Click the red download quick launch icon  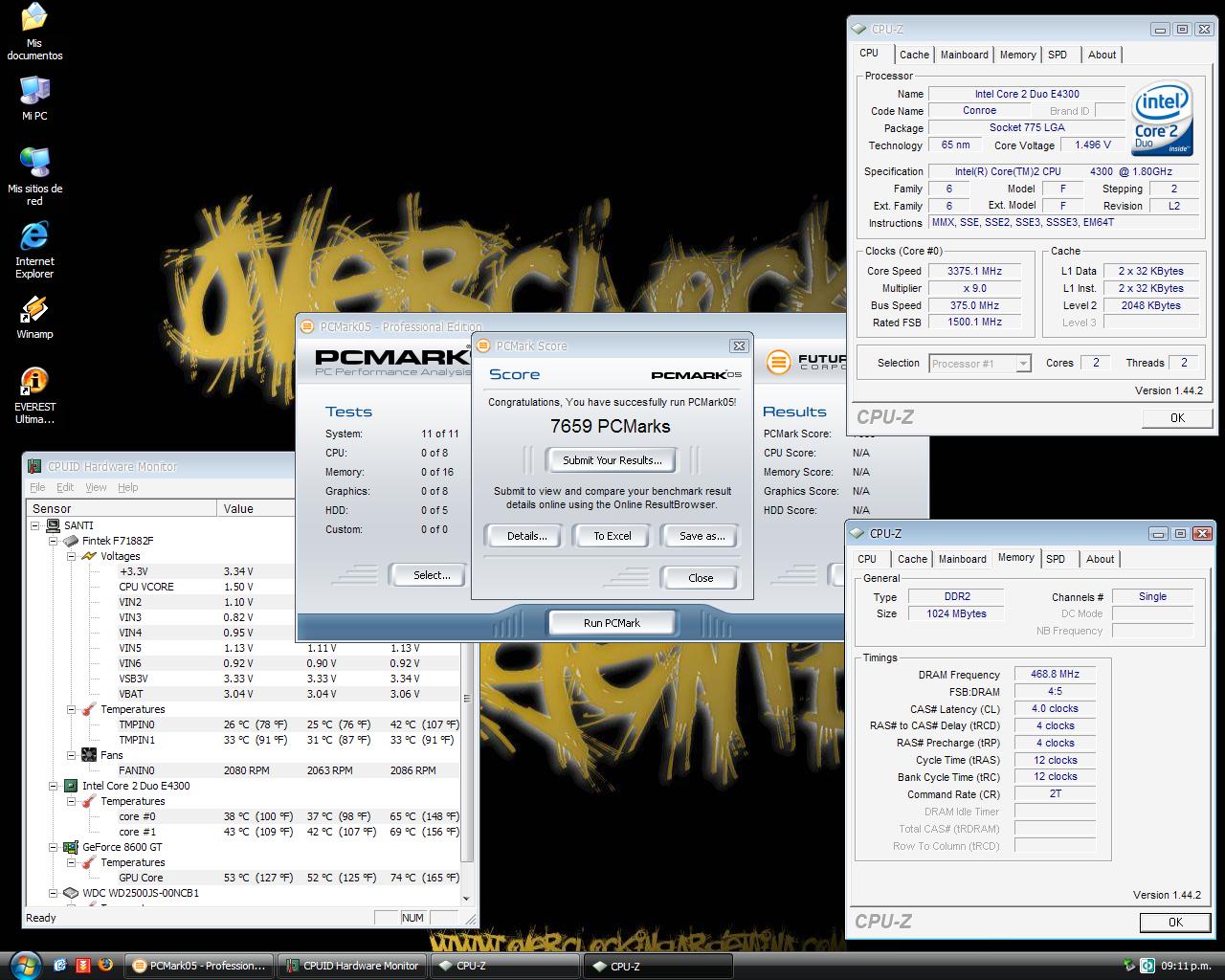click(83, 965)
